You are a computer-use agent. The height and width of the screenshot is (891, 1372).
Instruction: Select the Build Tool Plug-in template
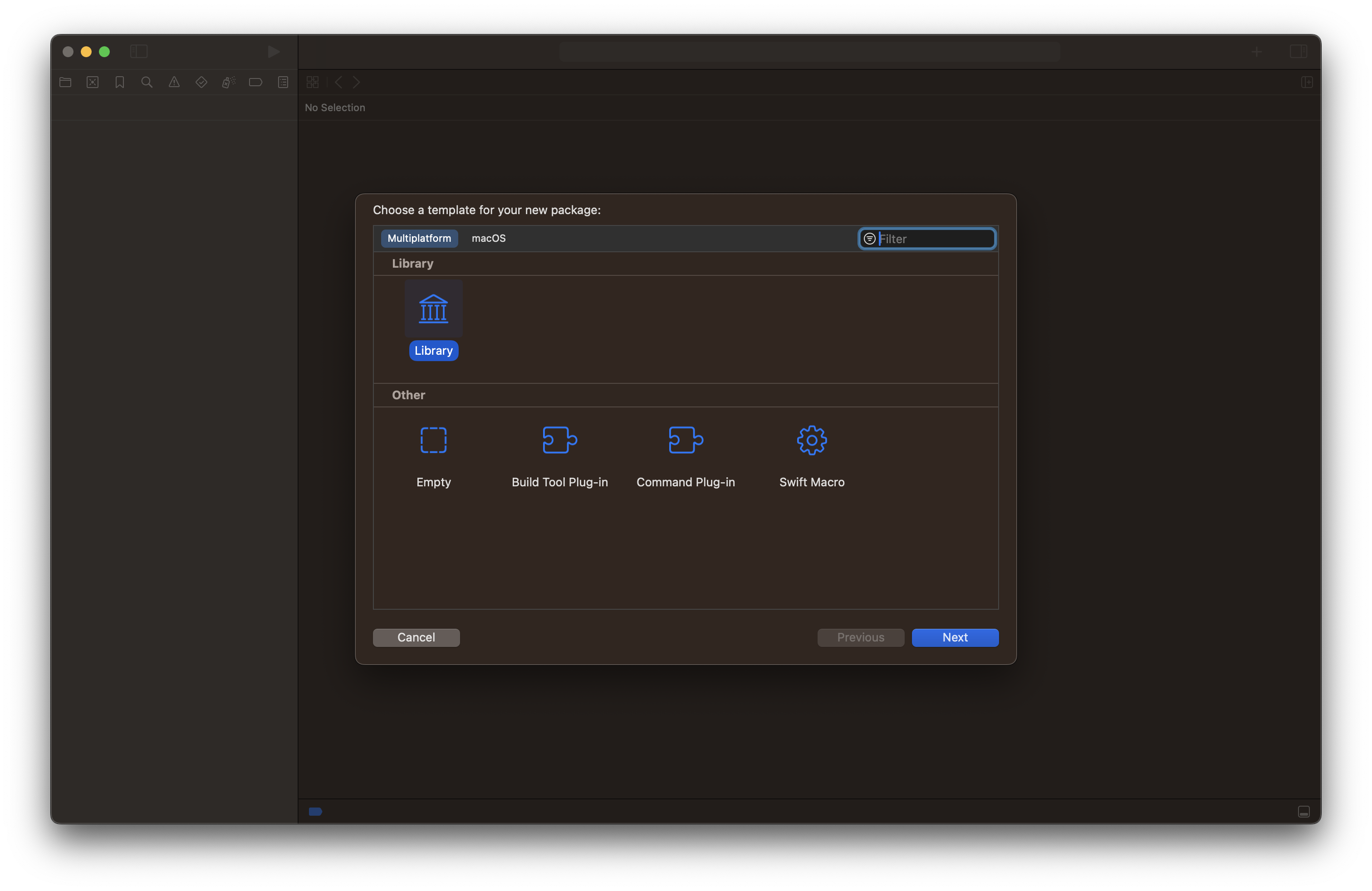click(559, 441)
